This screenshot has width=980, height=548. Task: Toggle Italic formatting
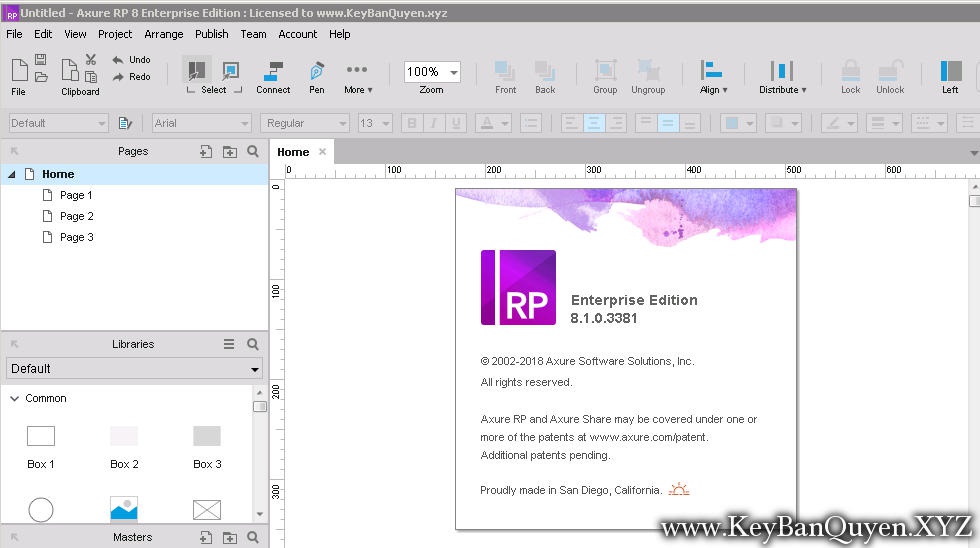[434, 123]
